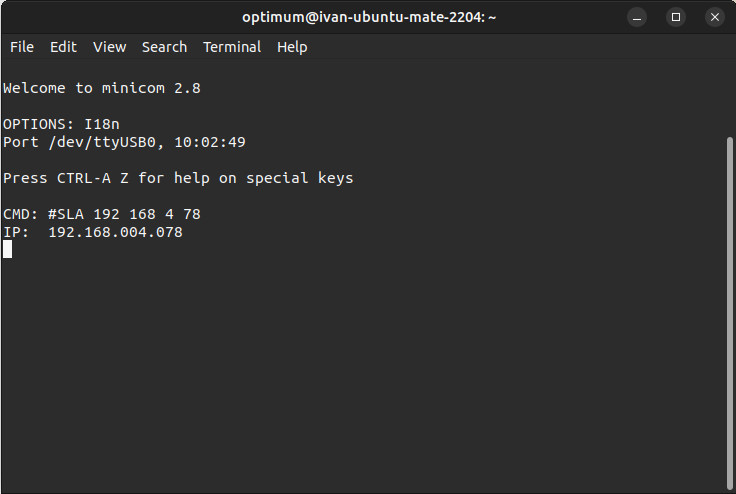Click the "Welcome to minicom 2.8" line
736x494 pixels.
tap(102, 88)
